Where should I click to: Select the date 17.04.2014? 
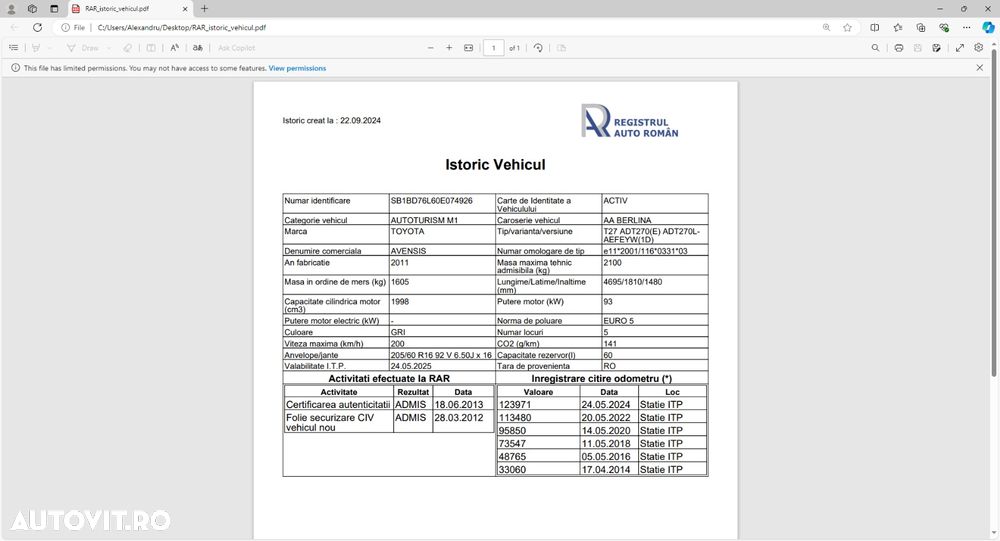pos(606,470)
